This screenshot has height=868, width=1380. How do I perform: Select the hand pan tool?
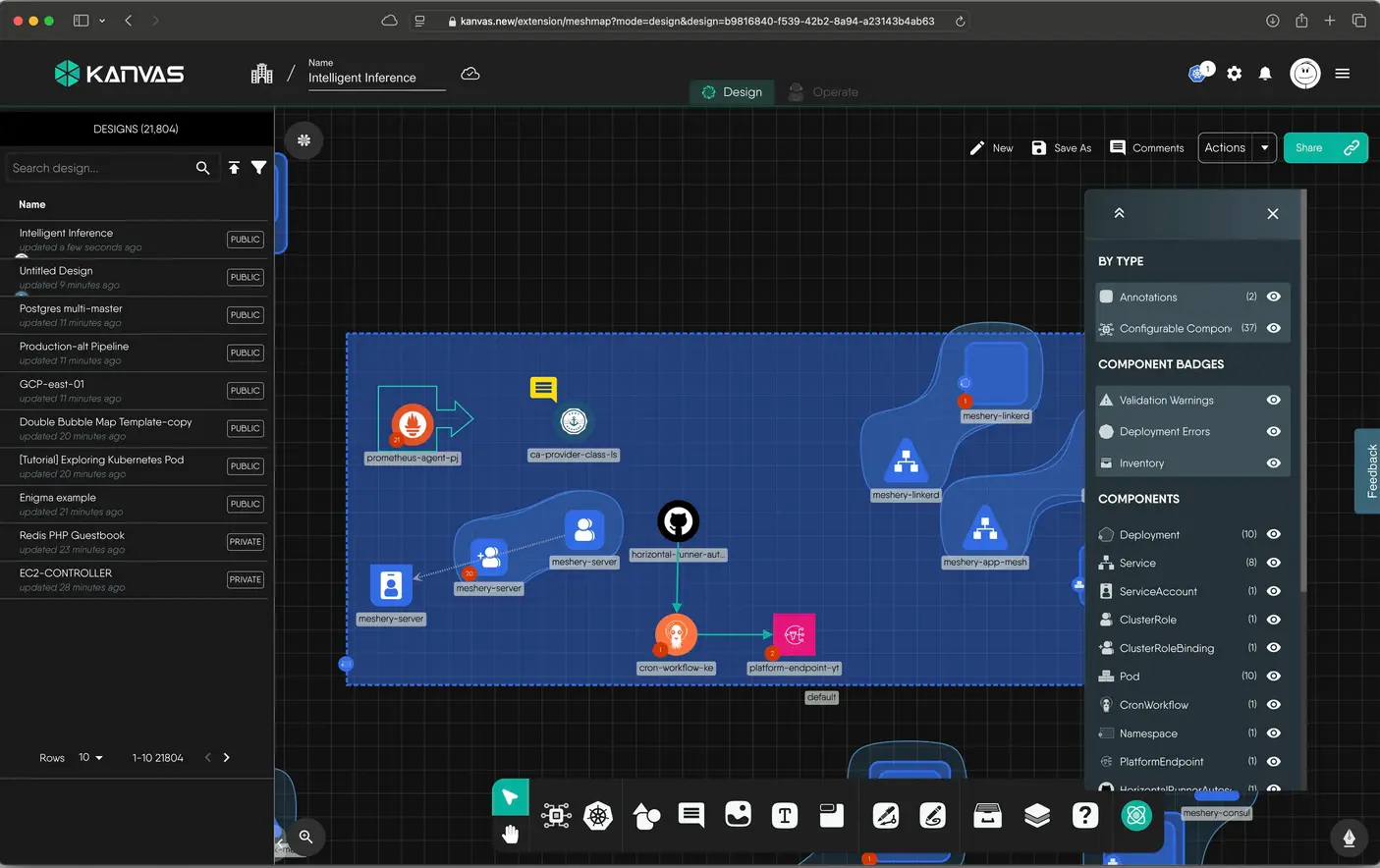tap(510, 835)
